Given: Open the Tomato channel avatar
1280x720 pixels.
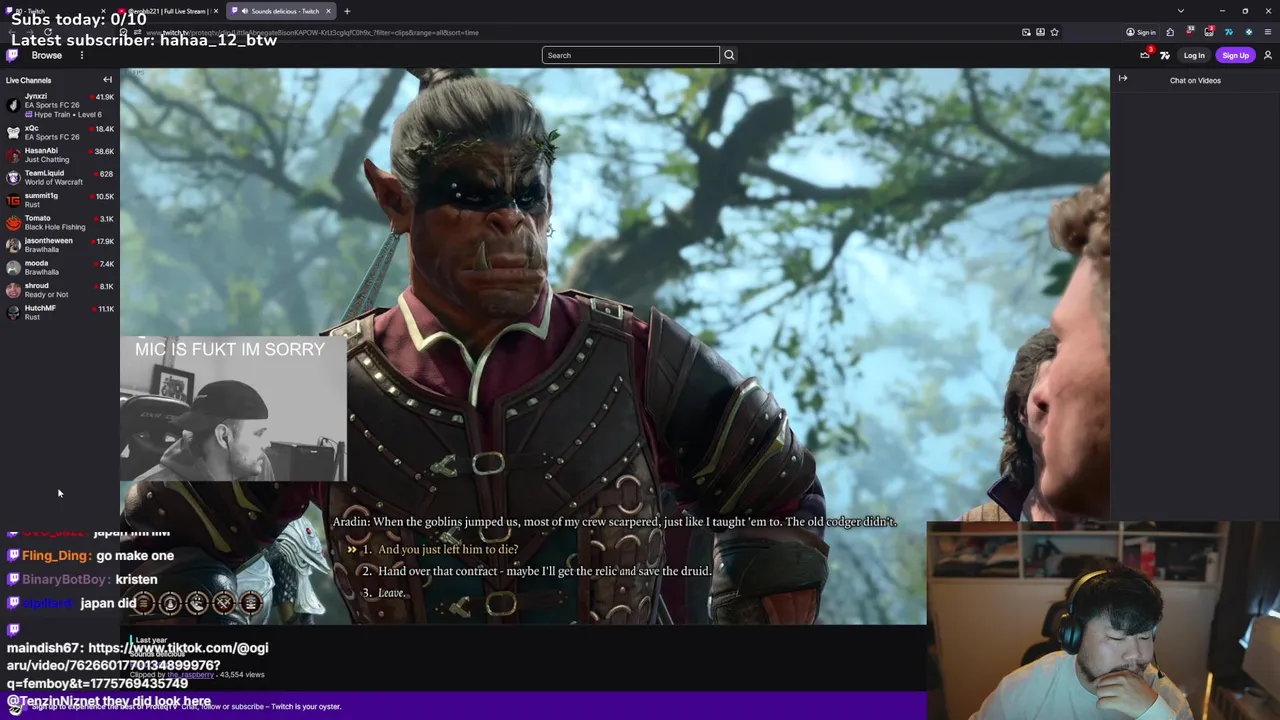Looking at the screenshot, I should pos(13,222).
